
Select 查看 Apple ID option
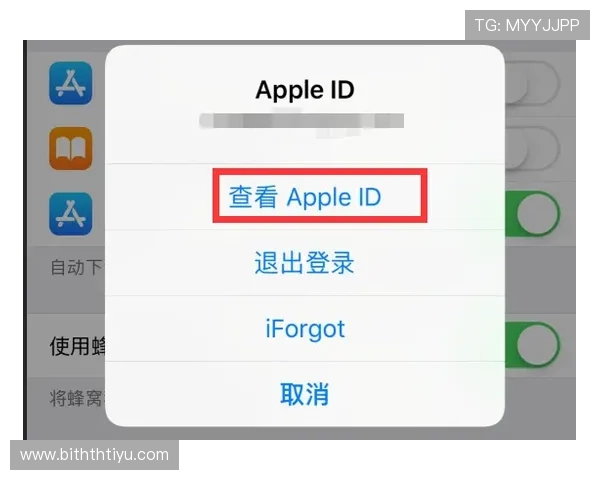click(x=305, y=197)
